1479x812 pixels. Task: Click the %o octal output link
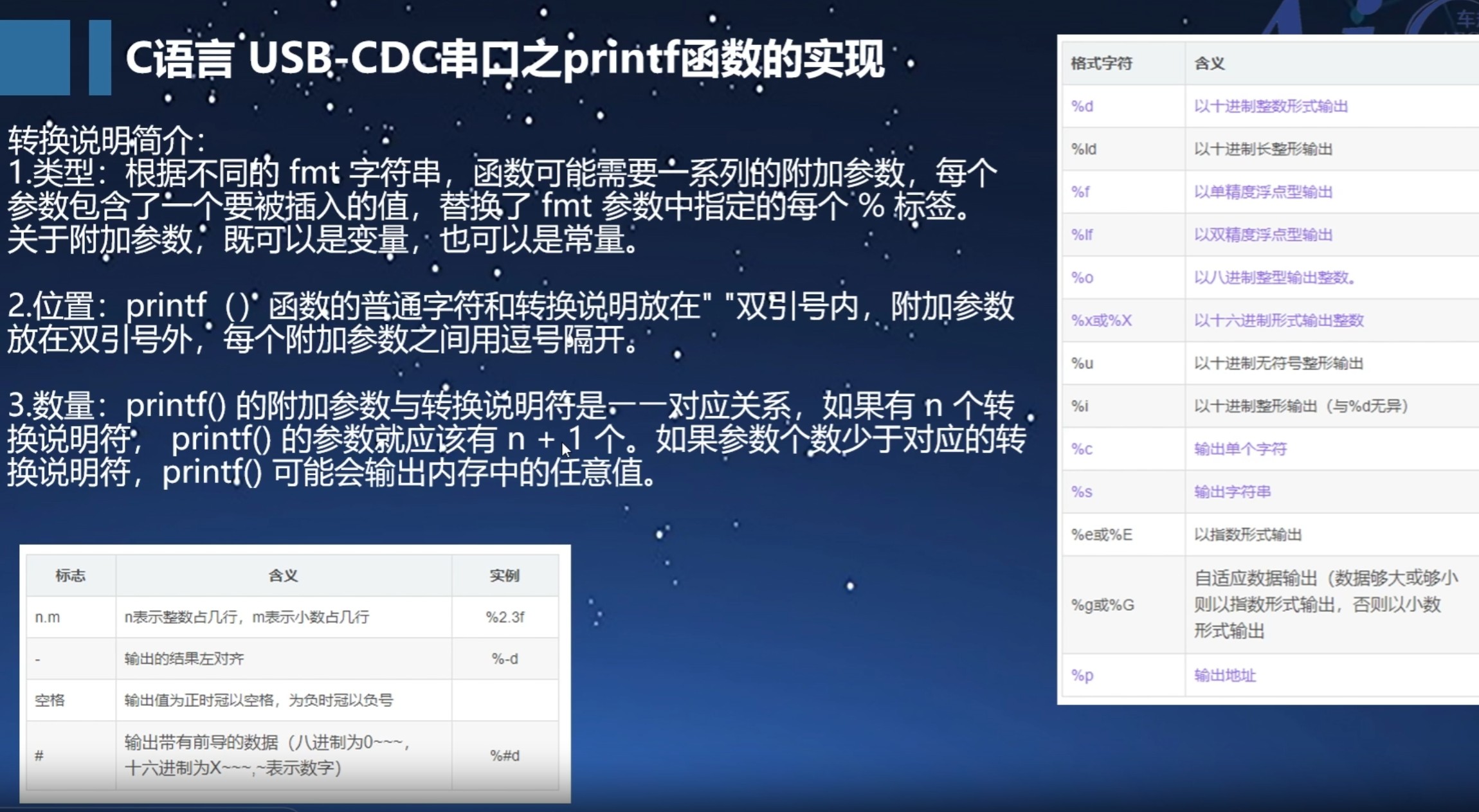click(1083, 278)
